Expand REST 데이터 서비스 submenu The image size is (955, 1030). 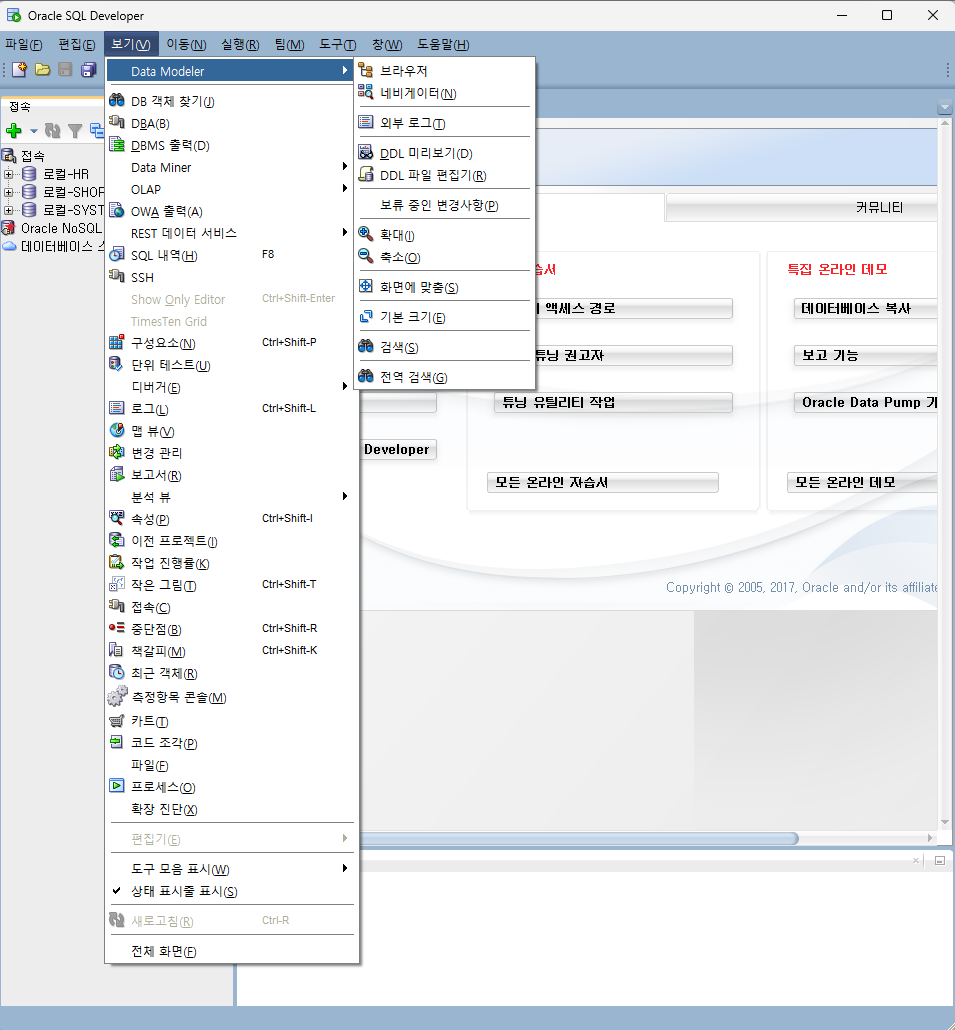coord(232,233)
